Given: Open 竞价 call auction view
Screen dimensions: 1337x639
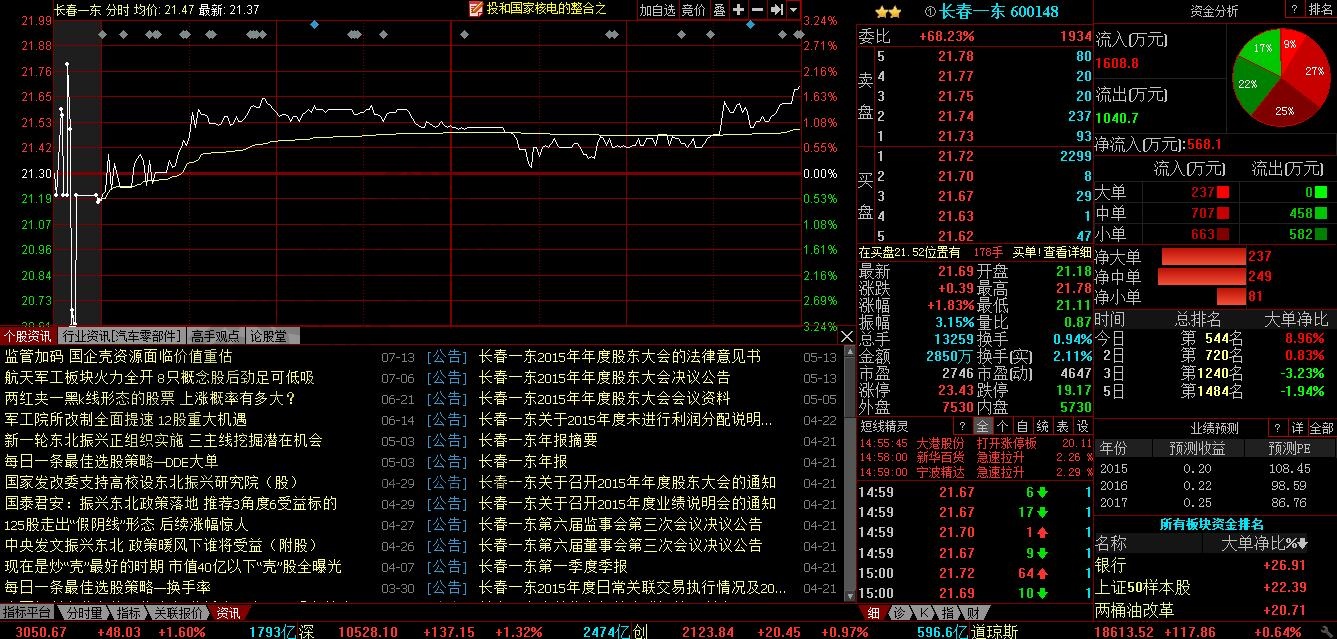Looking at the screenshot, I should pyautogui.click(x=693, y=11).
